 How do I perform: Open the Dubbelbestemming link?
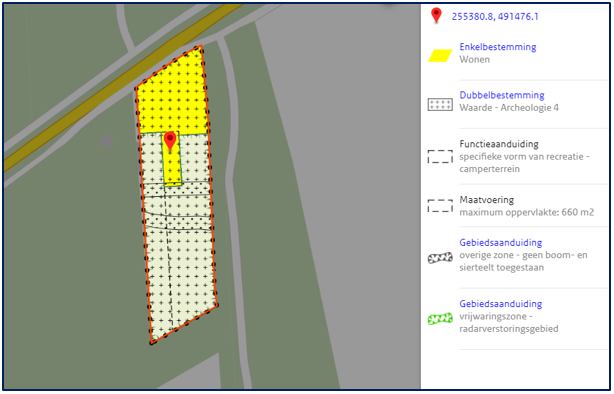502,95
